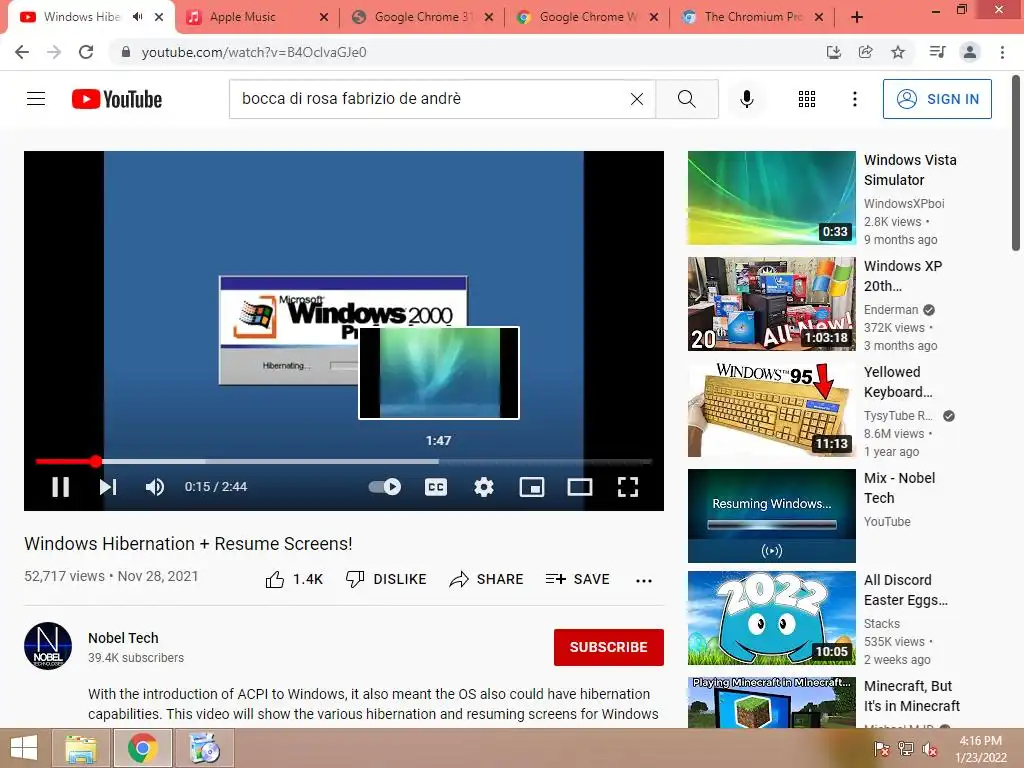Switch to the Google Chrome W tab
Screen dimensions: 1024x768
coord(587,17)
